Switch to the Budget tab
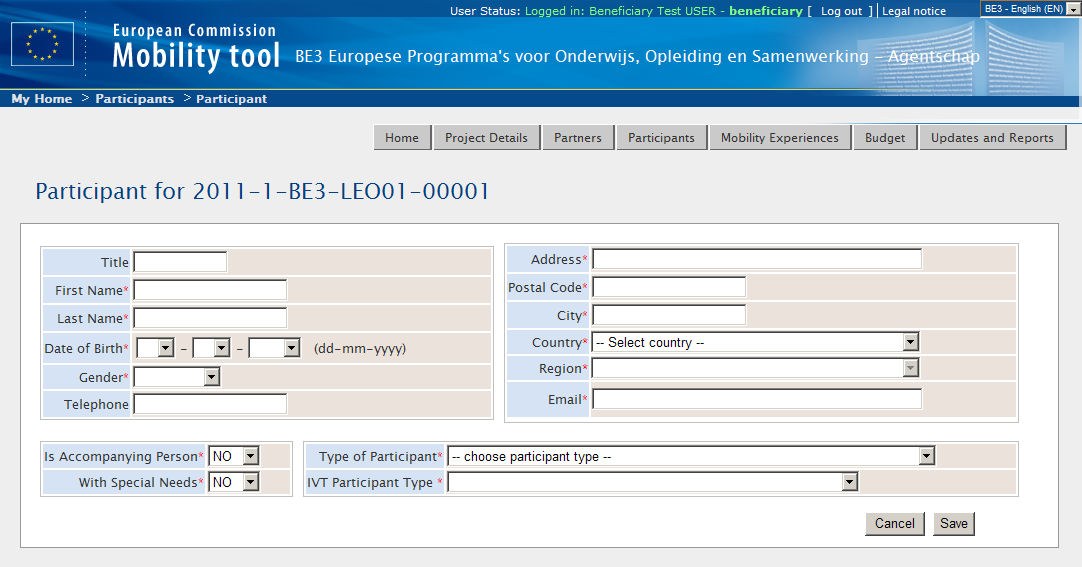The image size is (1082, 567). pos(885,137)
